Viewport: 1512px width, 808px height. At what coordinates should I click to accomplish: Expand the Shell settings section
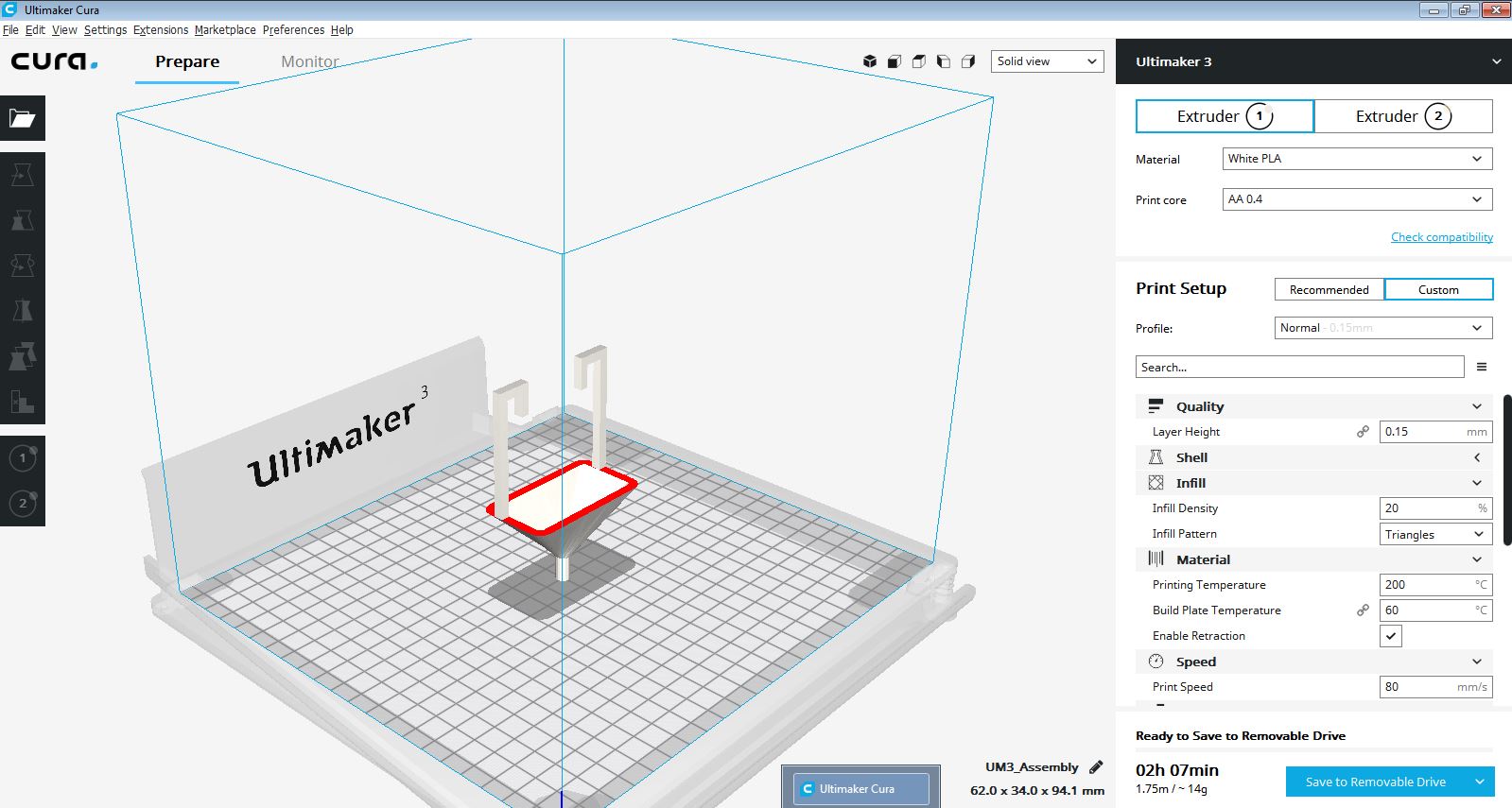[x=1314, y=457]
